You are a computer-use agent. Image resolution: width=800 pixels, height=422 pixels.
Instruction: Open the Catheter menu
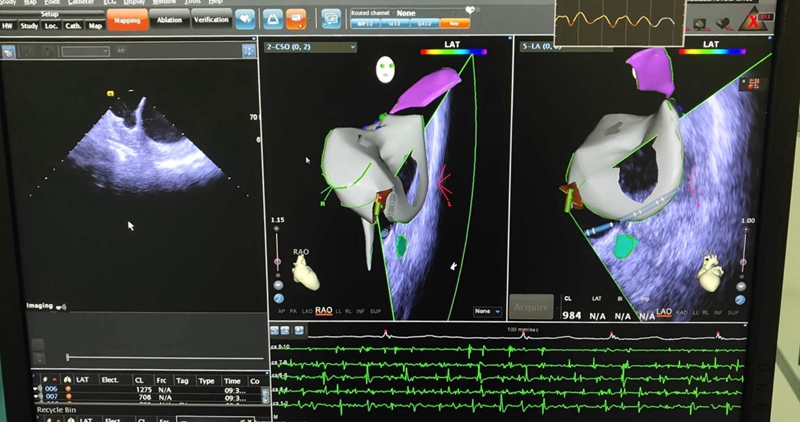click(x=81, y=2)
